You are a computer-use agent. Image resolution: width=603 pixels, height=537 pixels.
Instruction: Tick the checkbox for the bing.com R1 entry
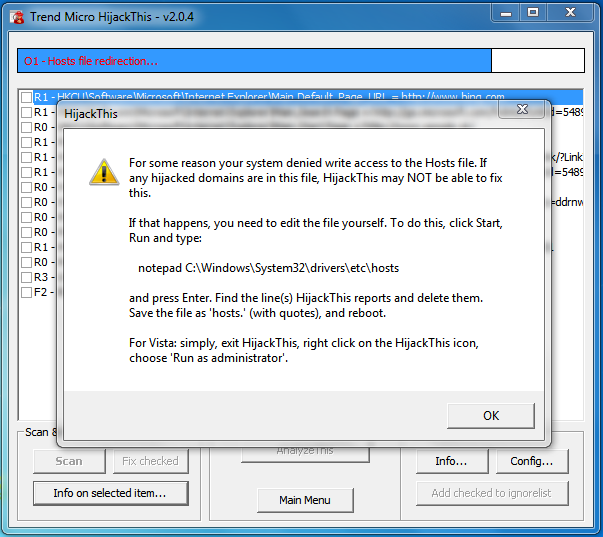tap(26, 97)
